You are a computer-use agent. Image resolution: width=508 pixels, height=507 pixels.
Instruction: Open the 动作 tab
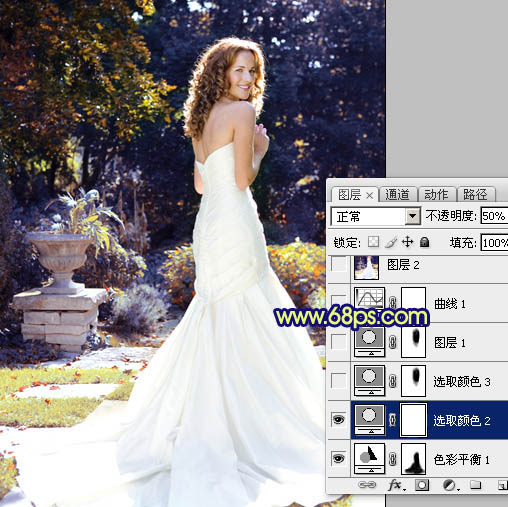click(x=436, y=194)
